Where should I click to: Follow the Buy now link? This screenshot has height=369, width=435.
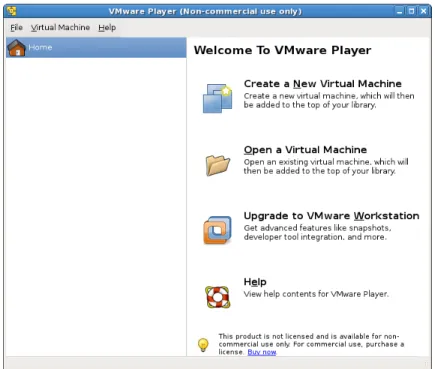(262, 352)
